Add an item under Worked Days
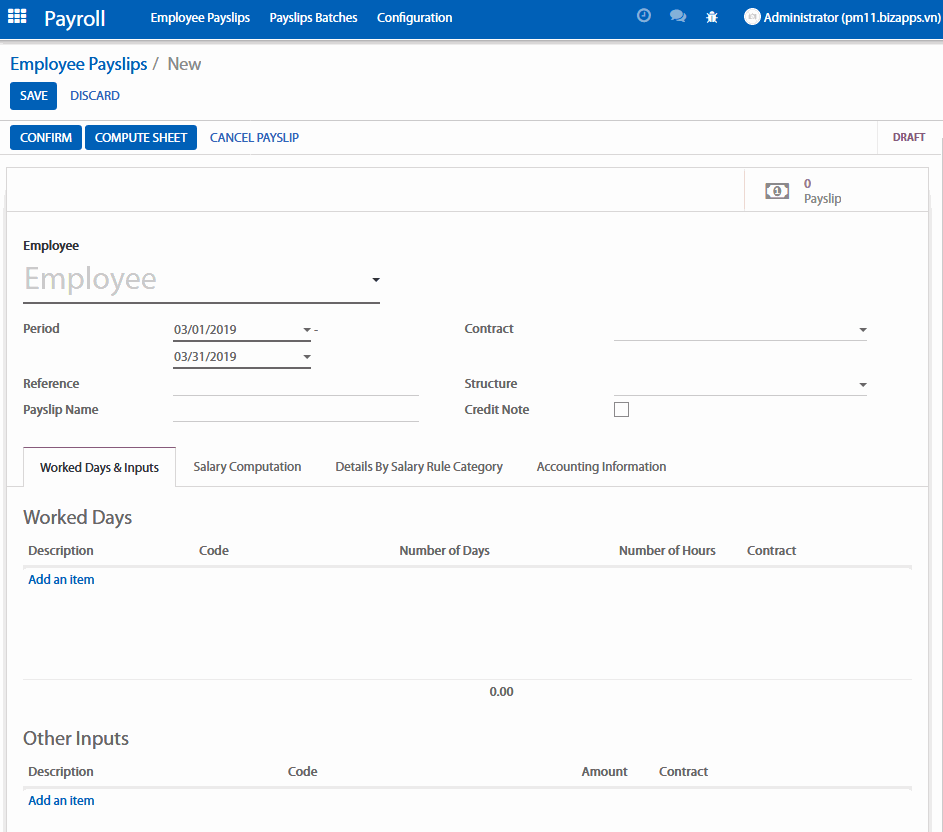 tap(61, 580)
